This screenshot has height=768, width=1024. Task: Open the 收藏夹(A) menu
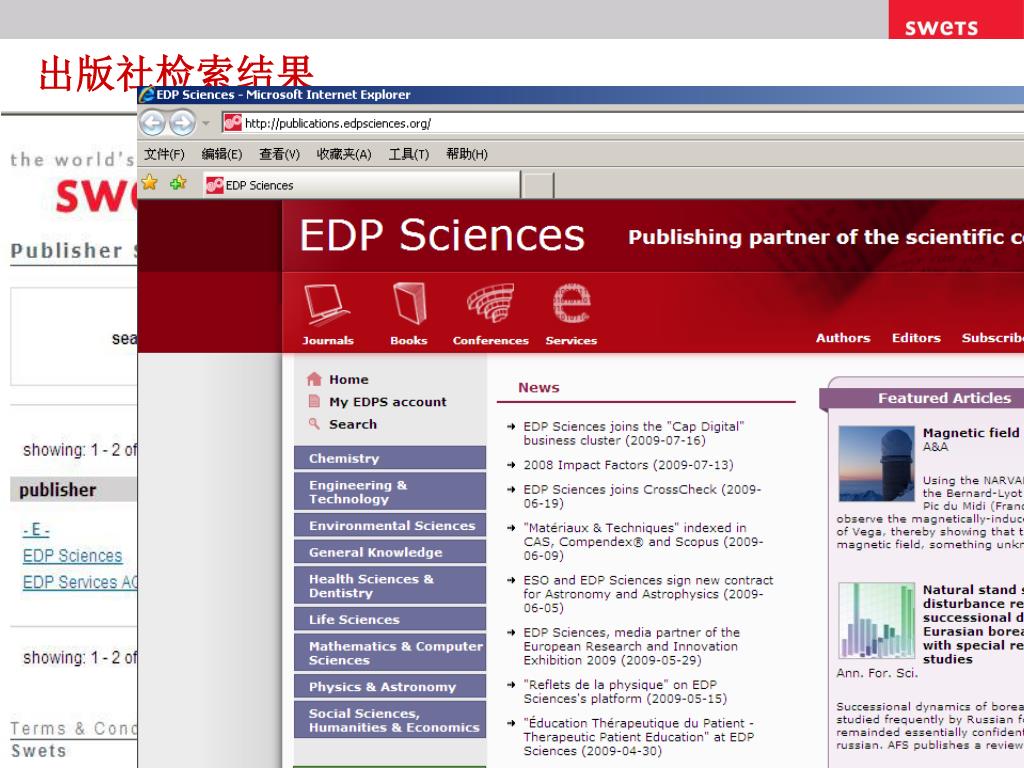tap(344, 154)
